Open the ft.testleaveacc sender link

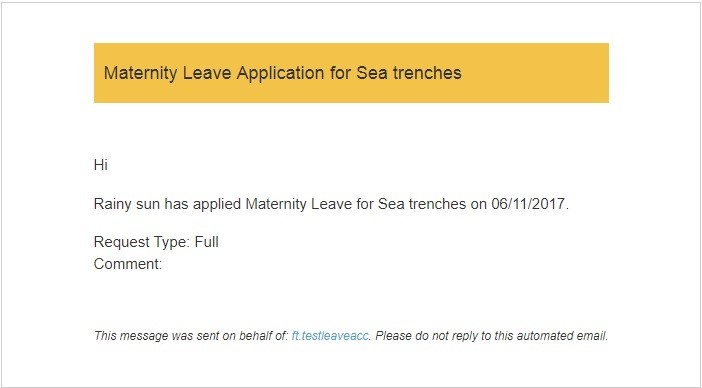(330, 336)
